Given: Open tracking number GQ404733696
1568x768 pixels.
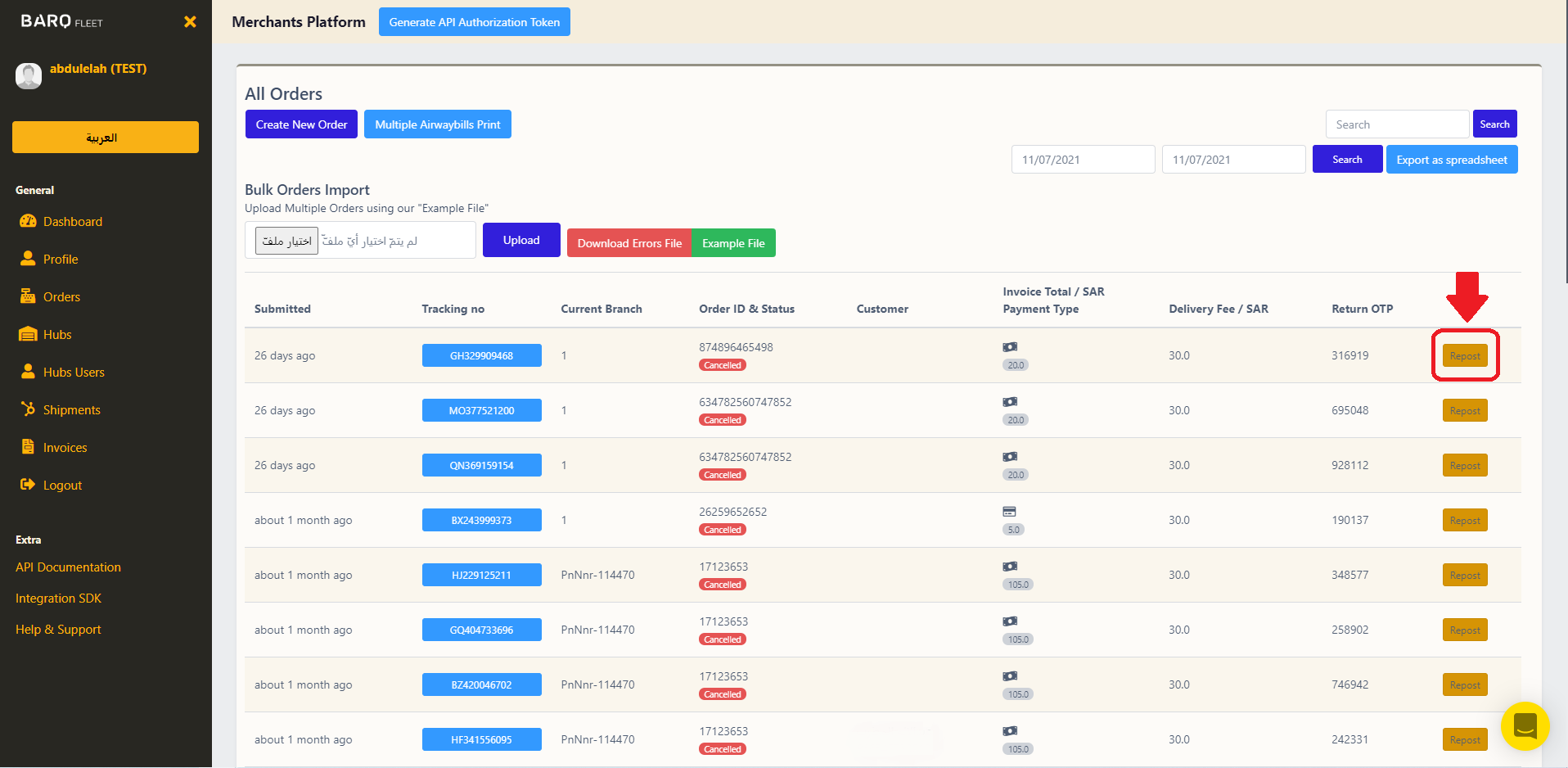Looking at the screenshot, I should (x=481, y=630).
